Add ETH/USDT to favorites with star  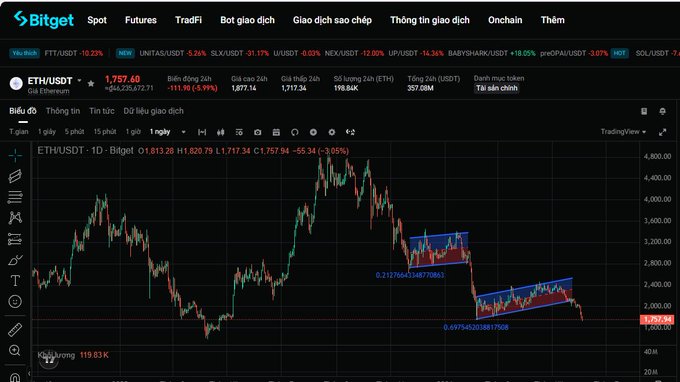pyautogui.click(x=91, y=83)
